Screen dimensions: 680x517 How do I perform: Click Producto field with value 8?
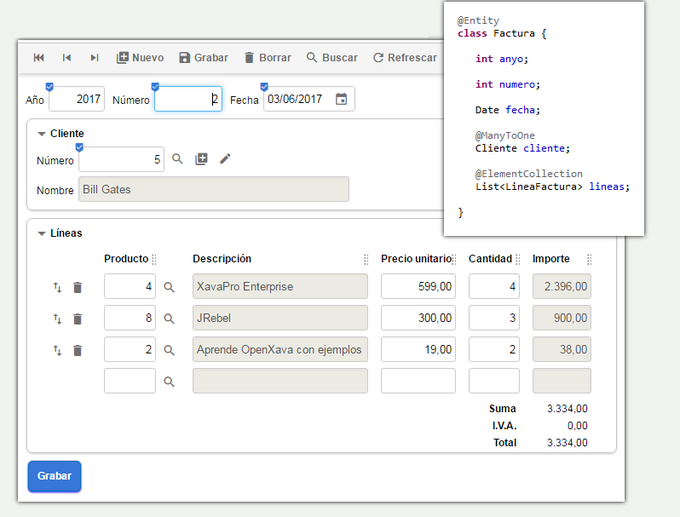(x=130, y=318)
